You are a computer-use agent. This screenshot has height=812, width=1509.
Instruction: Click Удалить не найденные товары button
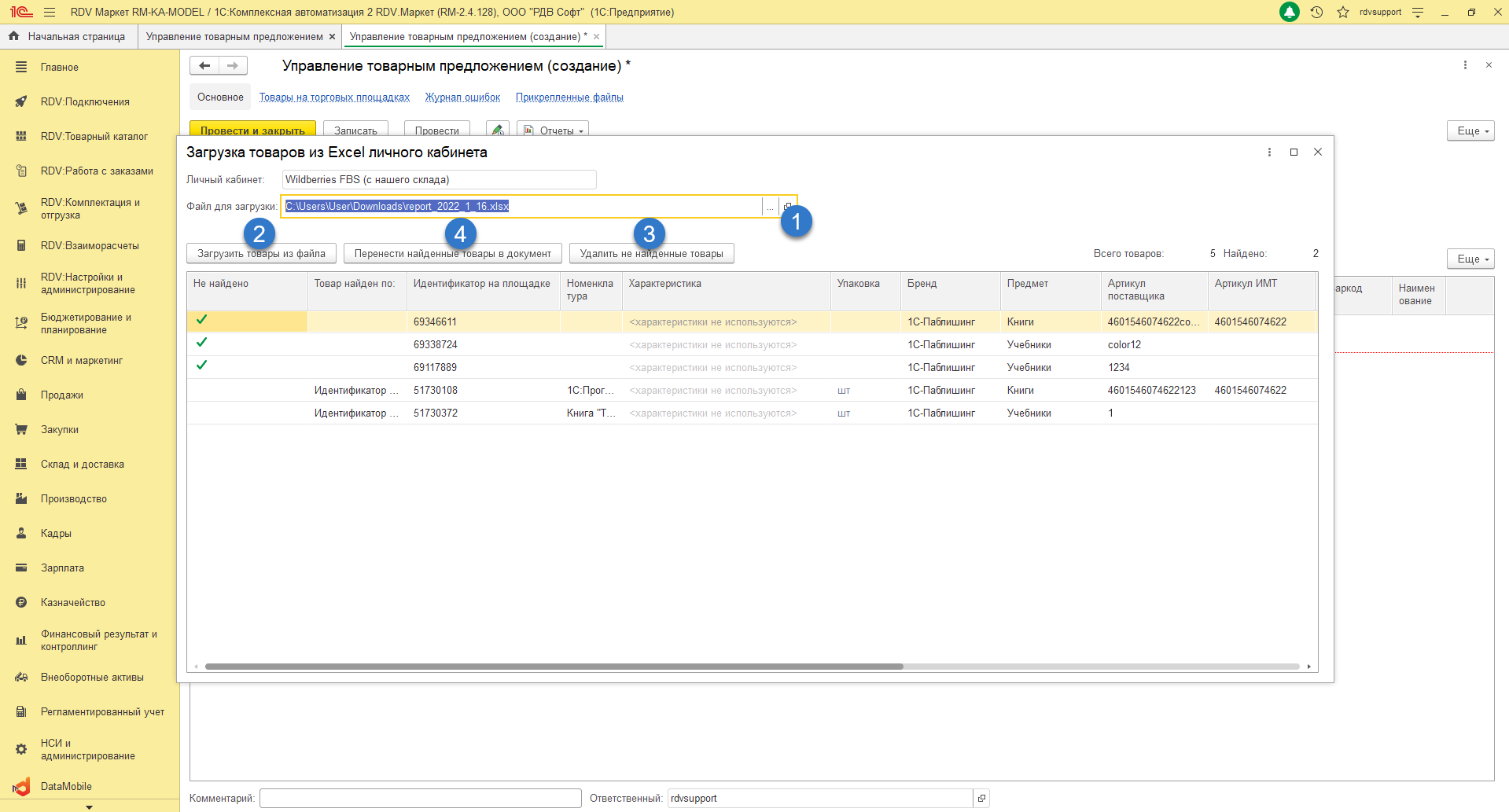click(x=651, y=253)
